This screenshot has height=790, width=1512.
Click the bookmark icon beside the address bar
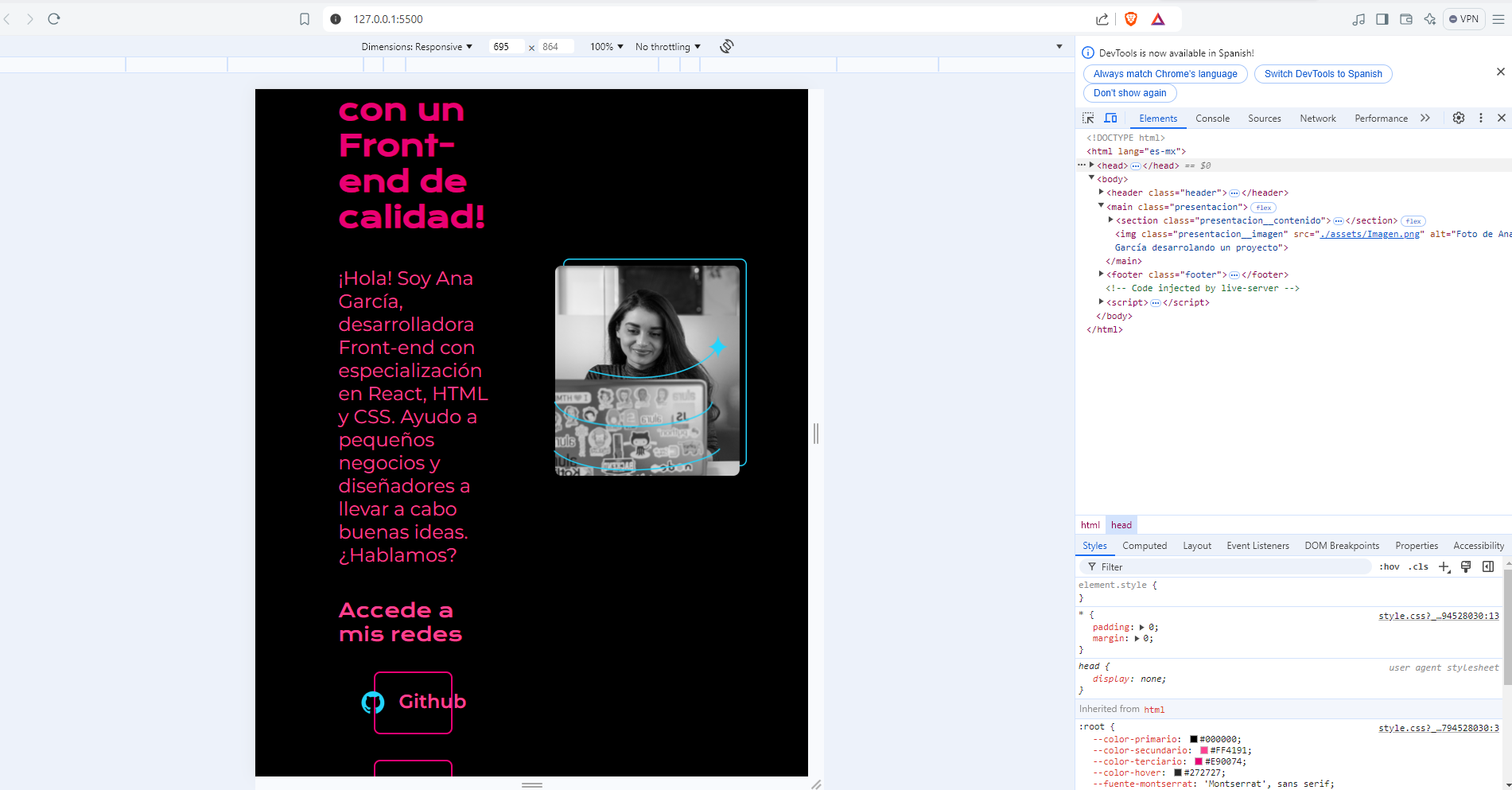(x=305, y=19)
